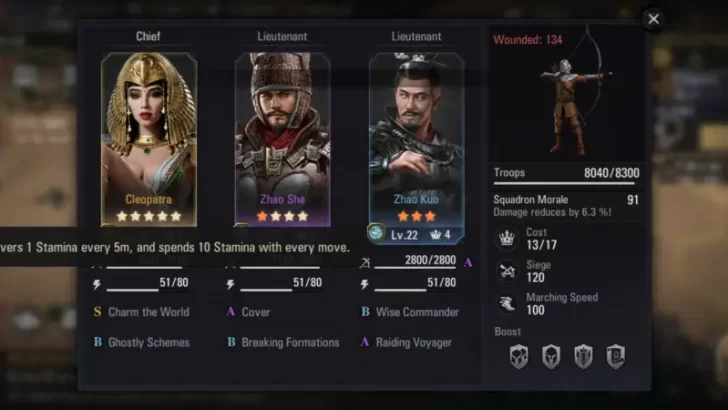Select the first Boost shield icon

pyautogui.click(x=519, y=357)
